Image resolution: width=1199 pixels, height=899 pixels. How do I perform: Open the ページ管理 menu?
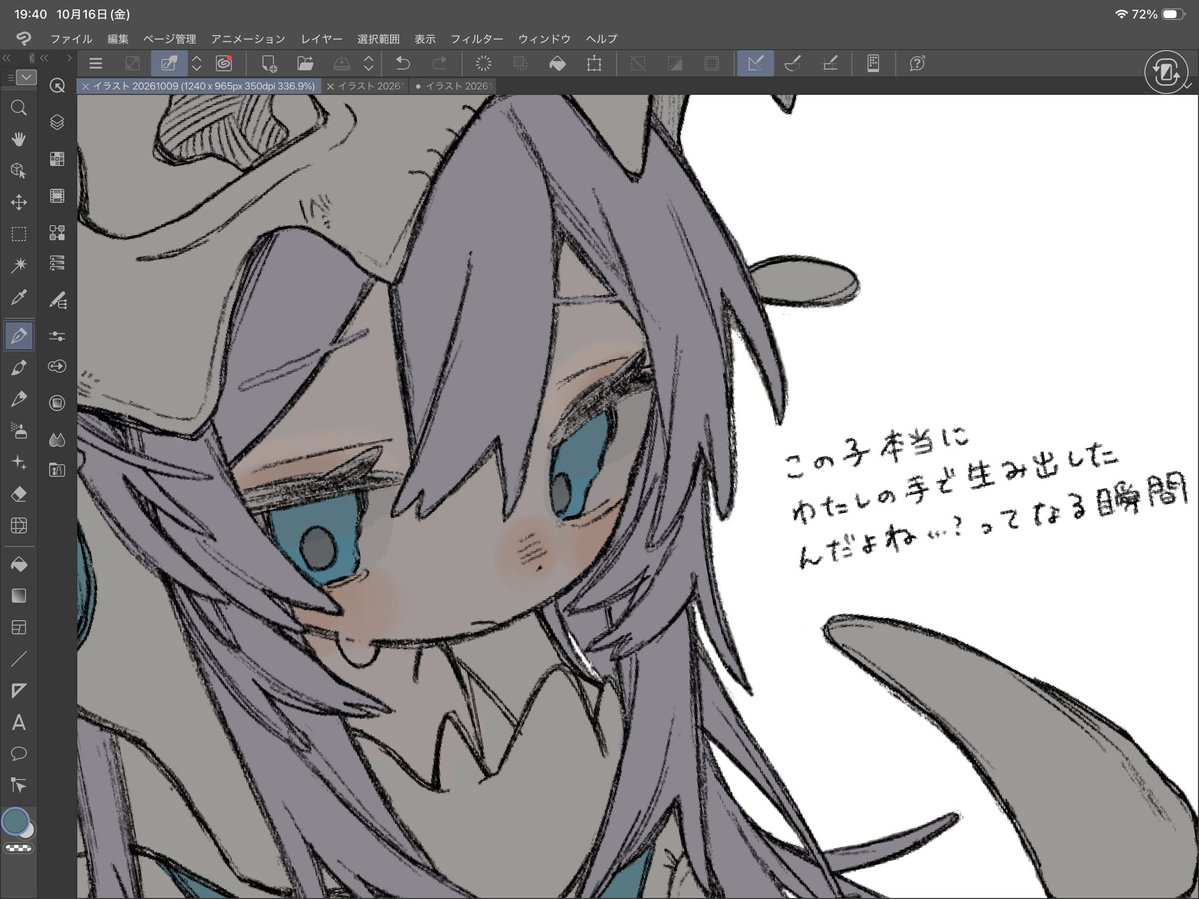(170, 38)
